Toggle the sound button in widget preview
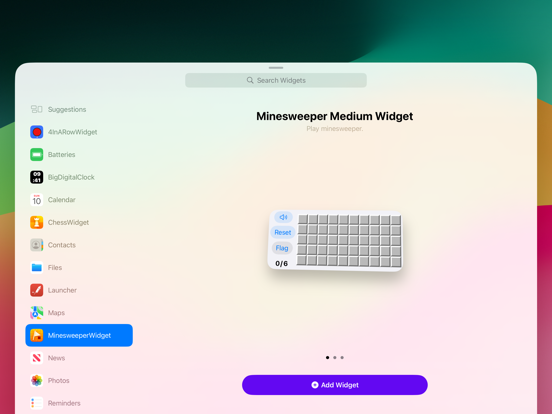The width and height of the screenshot is (552, 414). 283,217
